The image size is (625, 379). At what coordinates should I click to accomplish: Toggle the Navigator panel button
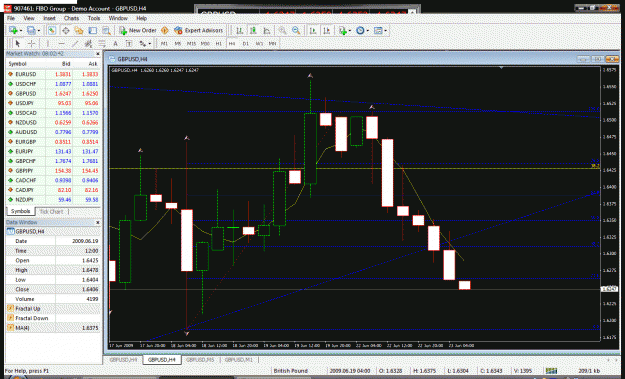point(79,30)
